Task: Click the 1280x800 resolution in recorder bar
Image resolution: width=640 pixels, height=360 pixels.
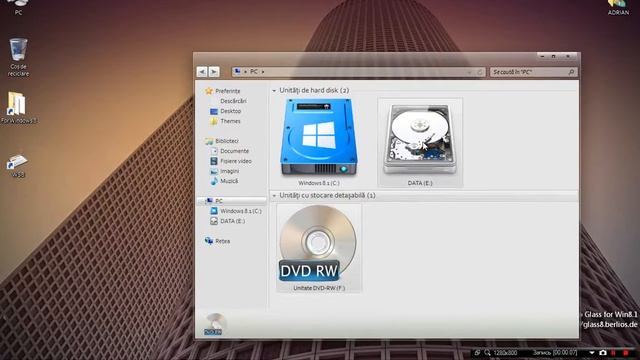Action: (x=505, y=353)
